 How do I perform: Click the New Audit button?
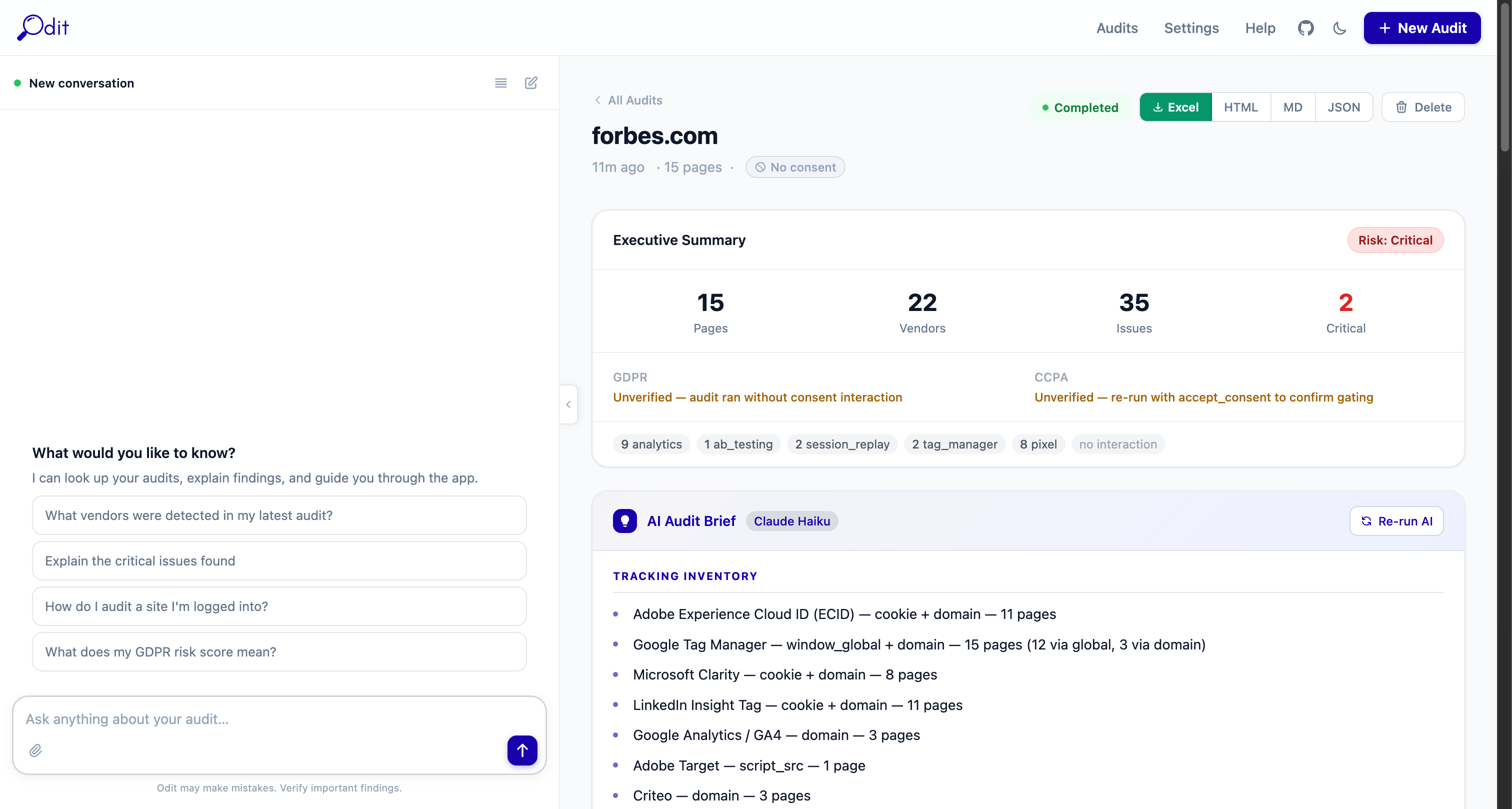[x=1422, y=27]
